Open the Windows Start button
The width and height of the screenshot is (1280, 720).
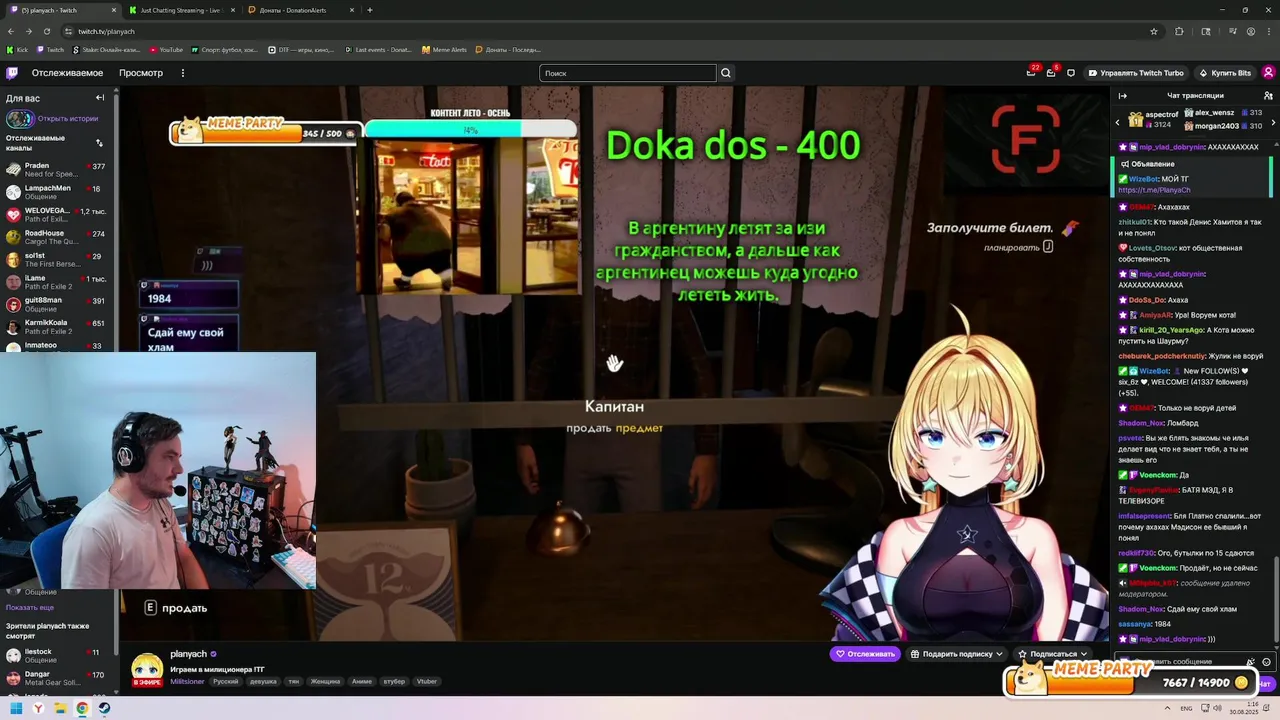(x=16, y=708)
